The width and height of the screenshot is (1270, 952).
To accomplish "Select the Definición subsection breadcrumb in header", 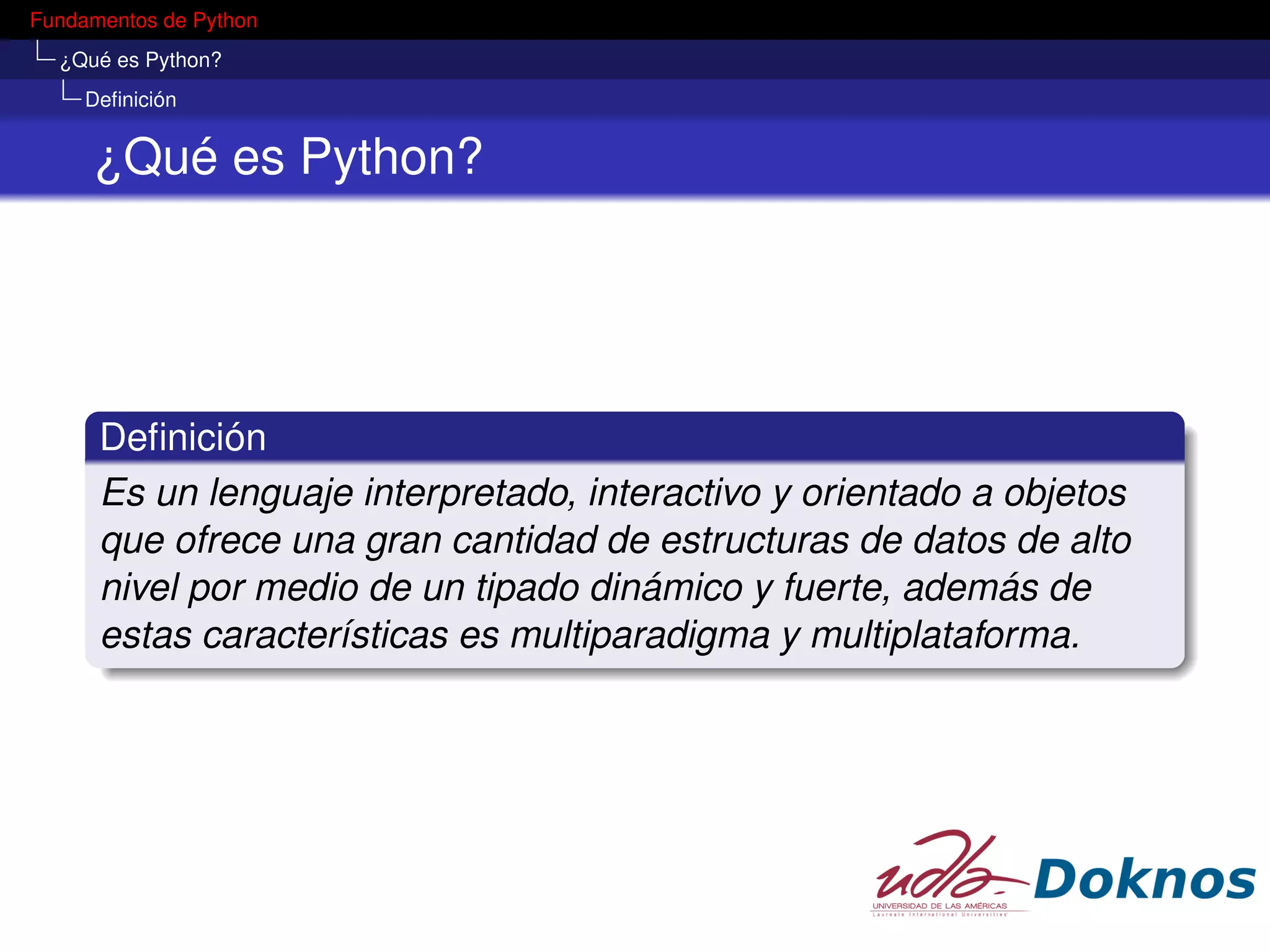I will click(x=131, y=100).
